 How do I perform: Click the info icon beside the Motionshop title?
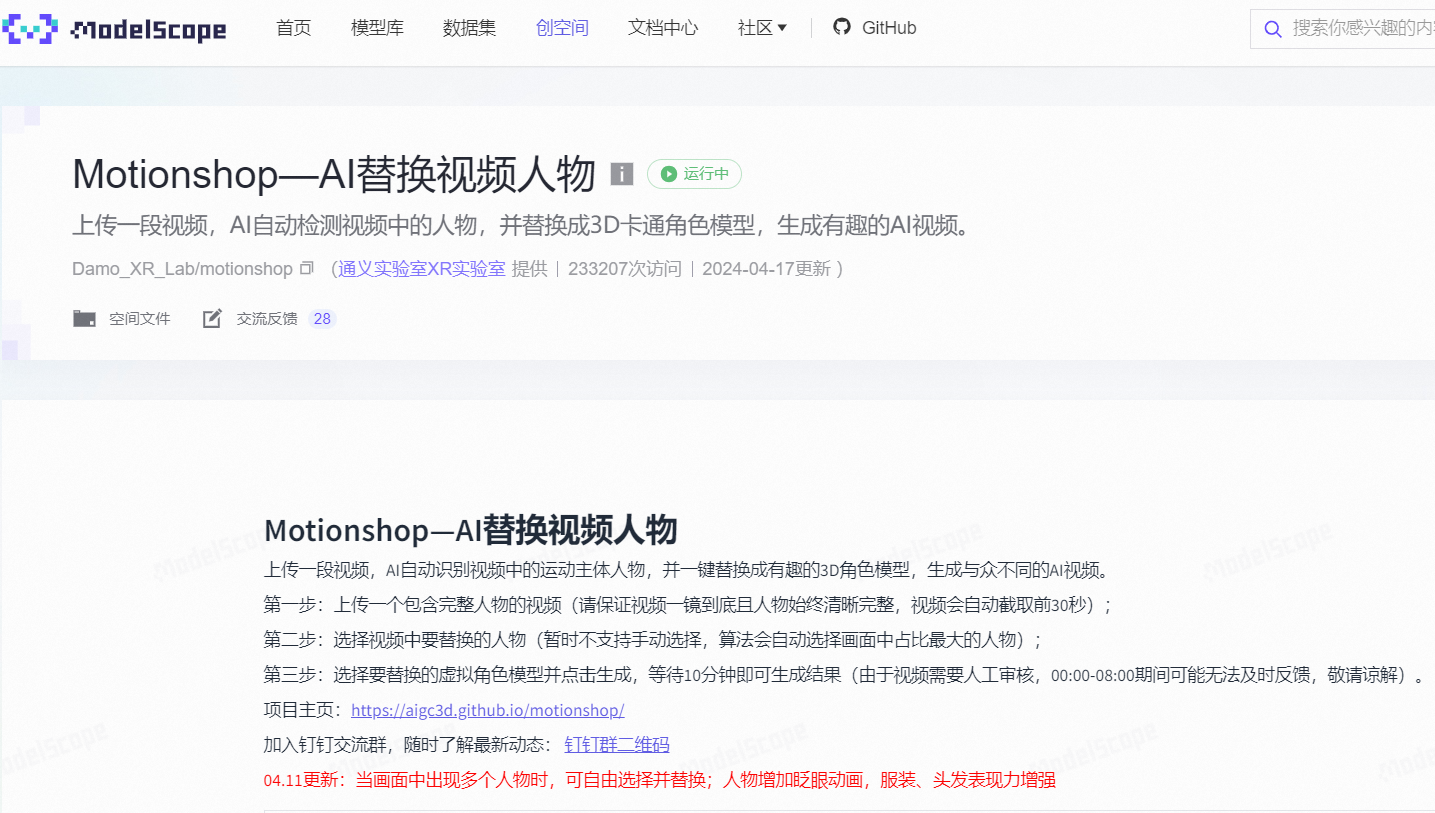click(622, 174)
